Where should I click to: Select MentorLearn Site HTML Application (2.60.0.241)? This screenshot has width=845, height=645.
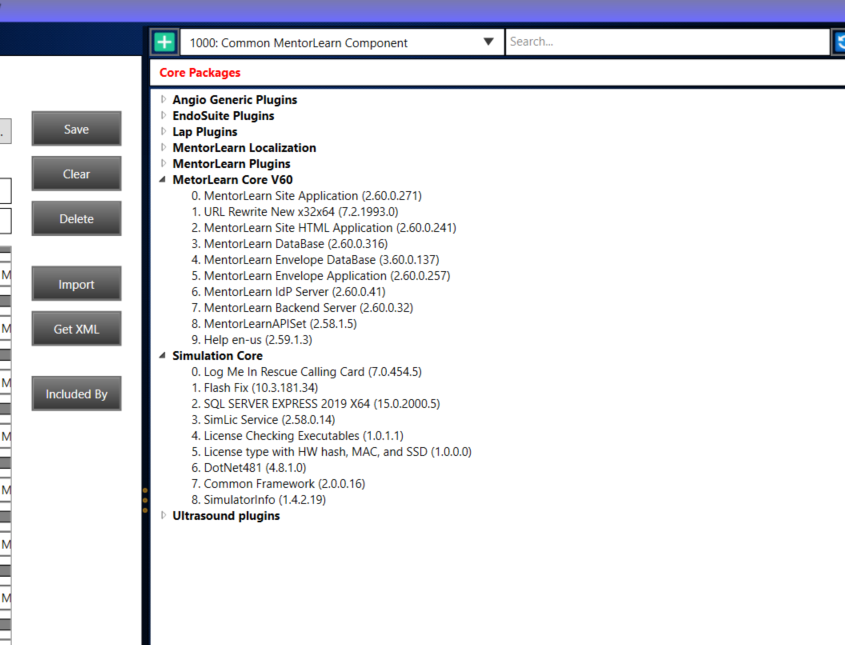click(x=323, y=228)
